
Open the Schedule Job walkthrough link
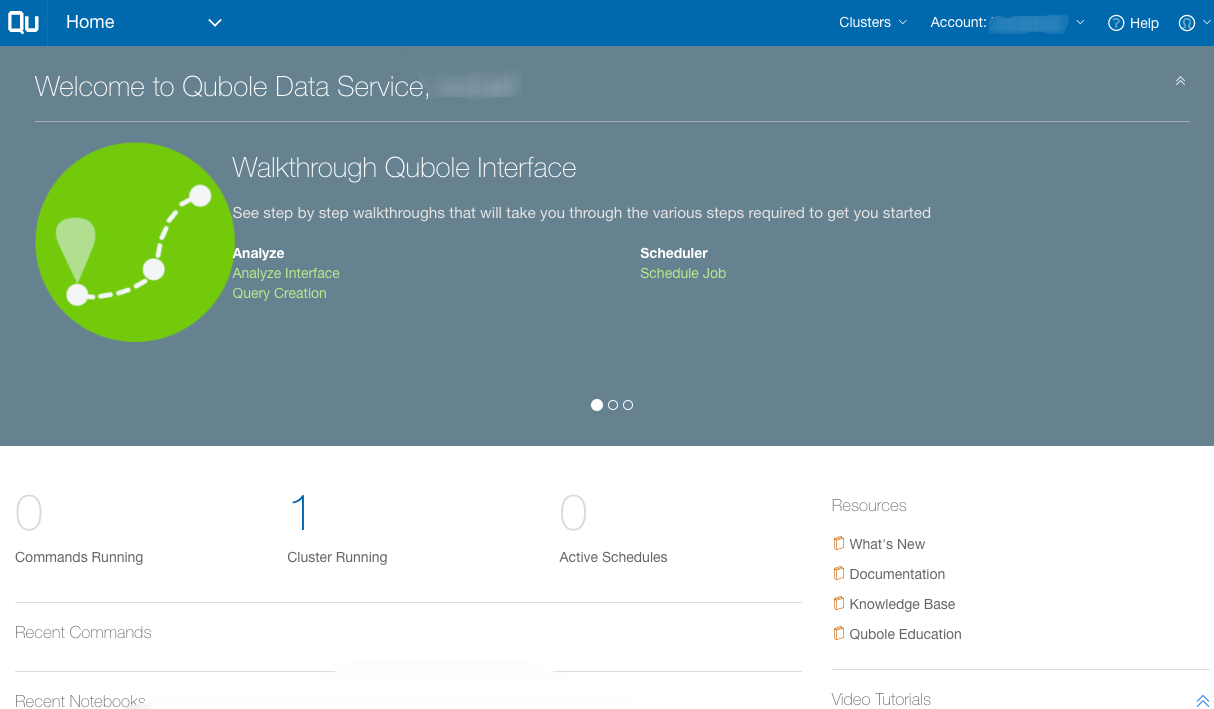[x=683, y=273]
